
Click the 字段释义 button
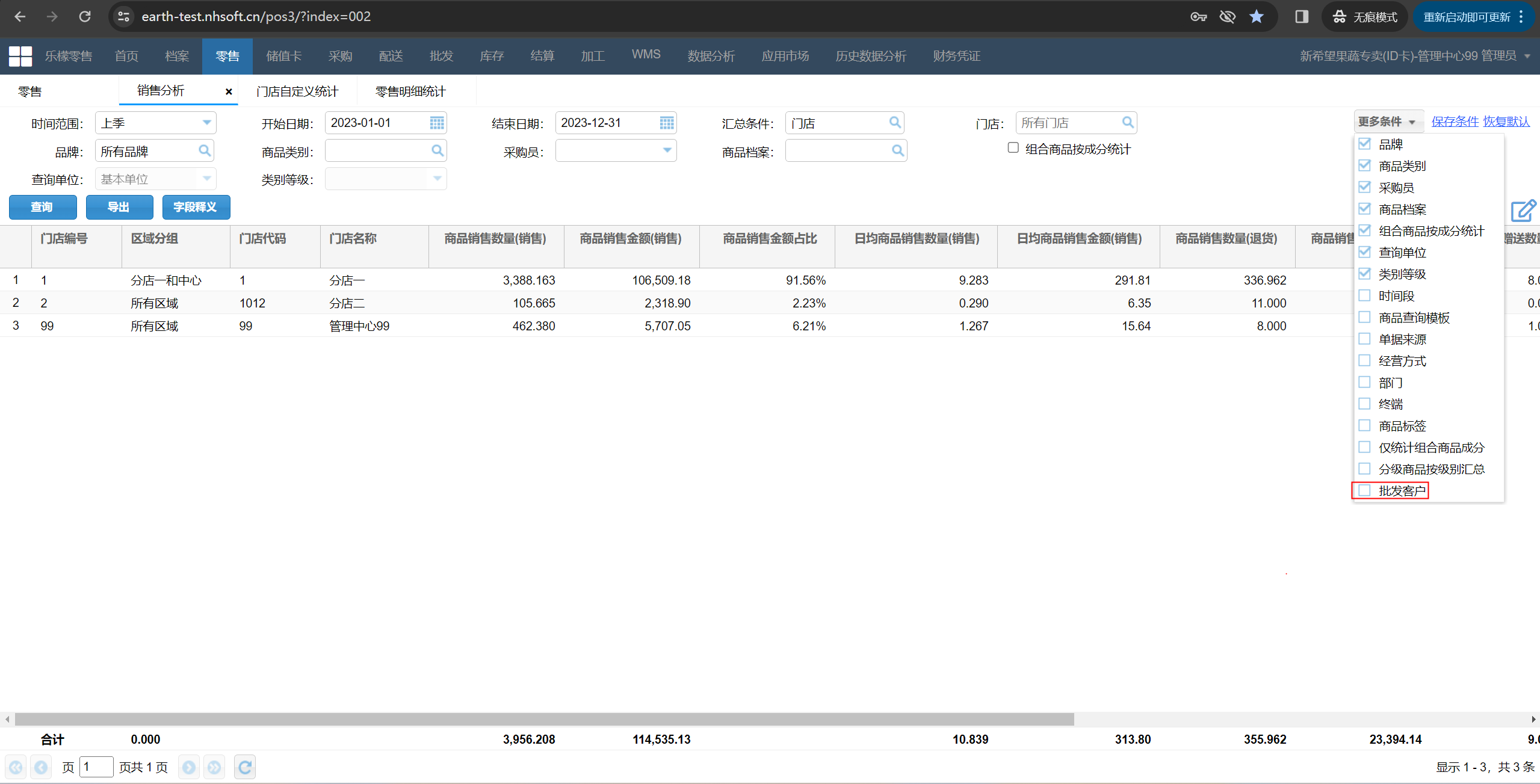196,207
